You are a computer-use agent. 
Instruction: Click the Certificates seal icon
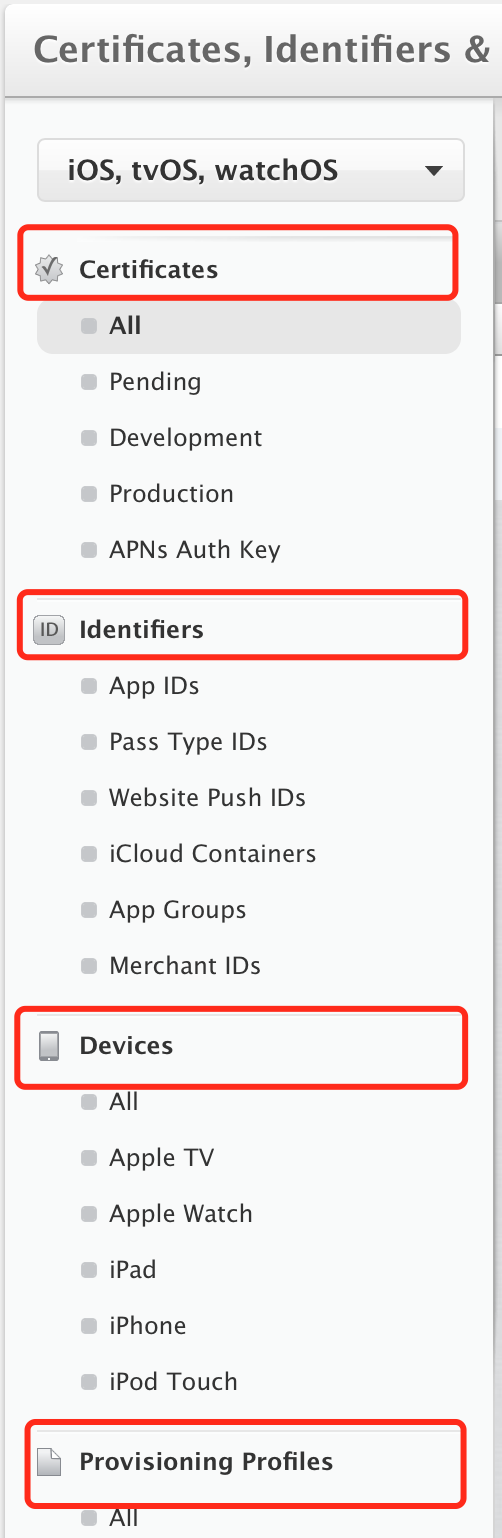[49, 270]
